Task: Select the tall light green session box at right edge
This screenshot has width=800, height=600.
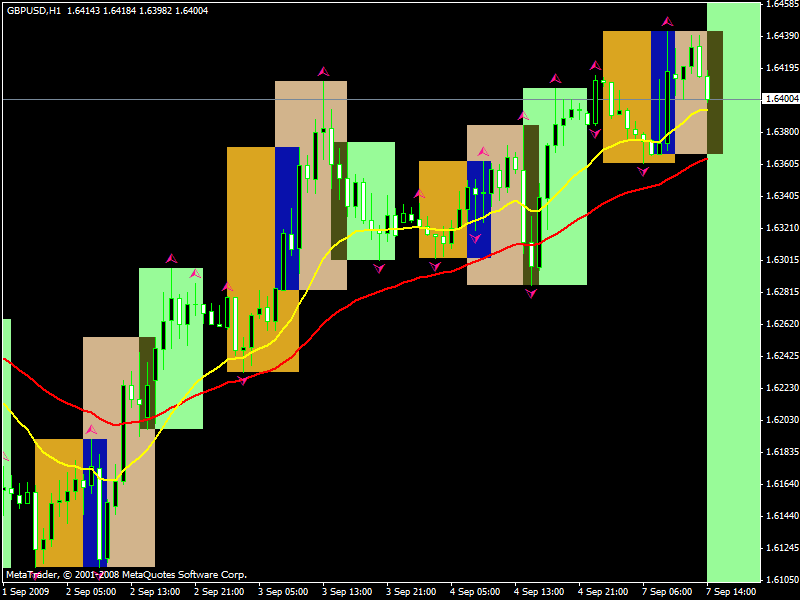Action: pos(734,292)
